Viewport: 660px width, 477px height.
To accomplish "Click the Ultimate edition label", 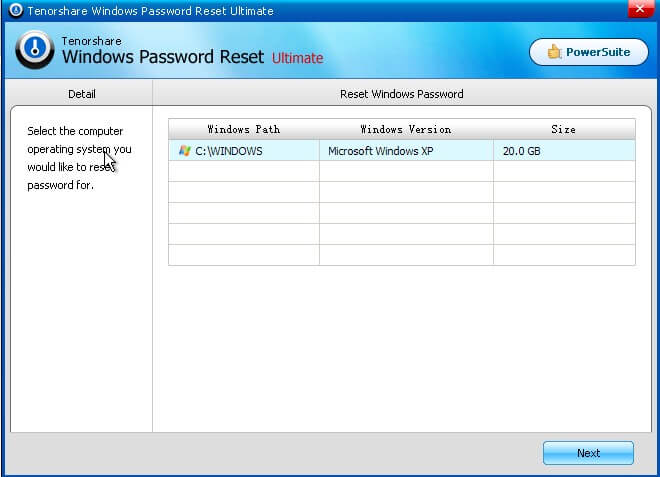I will coord(297,58).
